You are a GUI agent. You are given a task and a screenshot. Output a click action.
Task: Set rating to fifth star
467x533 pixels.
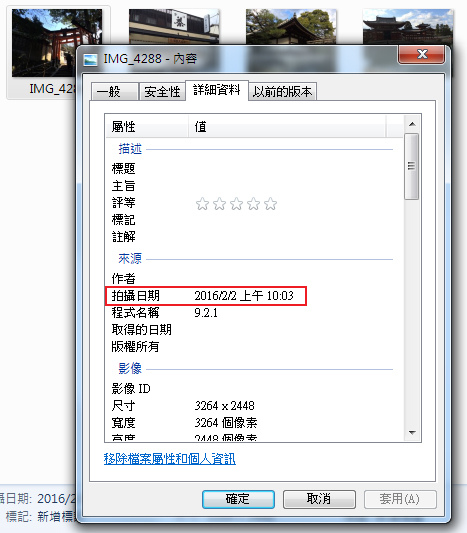coord(271,204)
